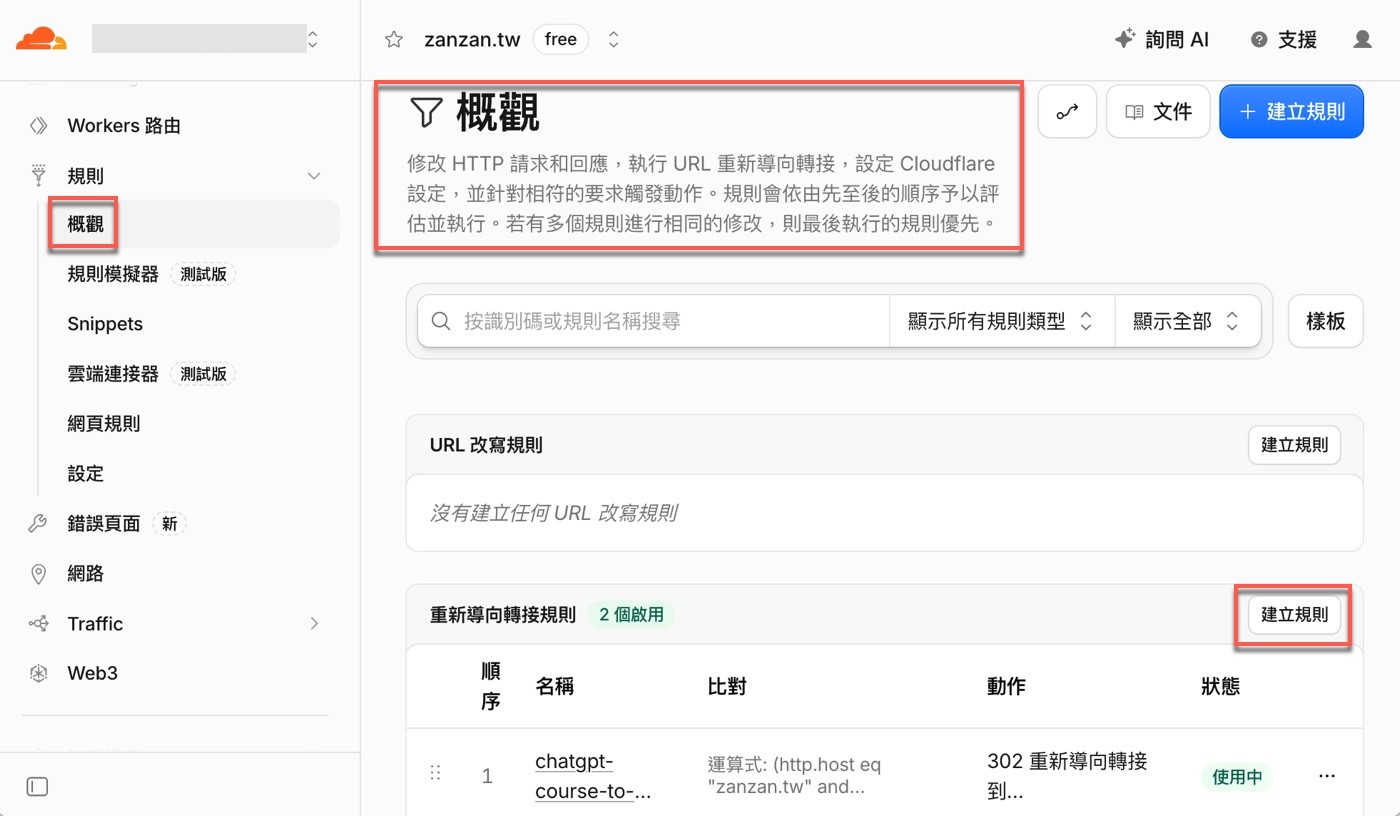
Task: Grab the drag handle of rule 1
Action: [x=435, y=773]
